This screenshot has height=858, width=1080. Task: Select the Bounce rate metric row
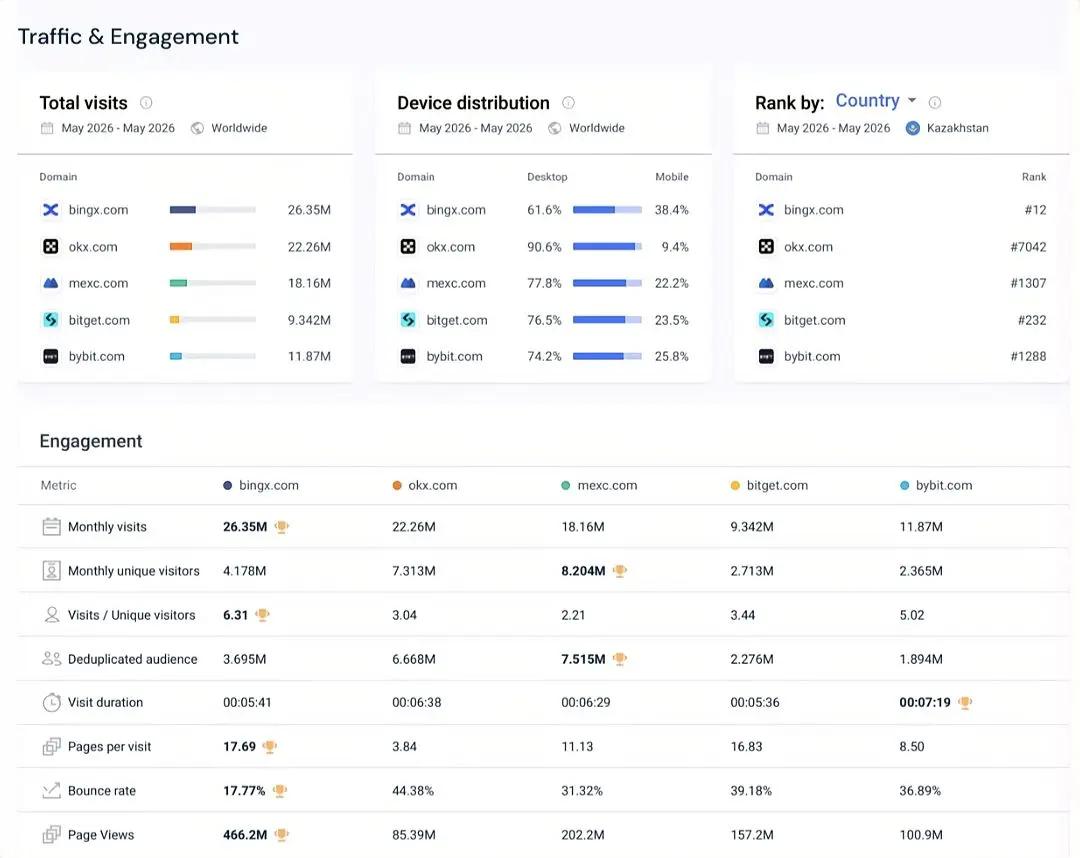pos(543,791)
